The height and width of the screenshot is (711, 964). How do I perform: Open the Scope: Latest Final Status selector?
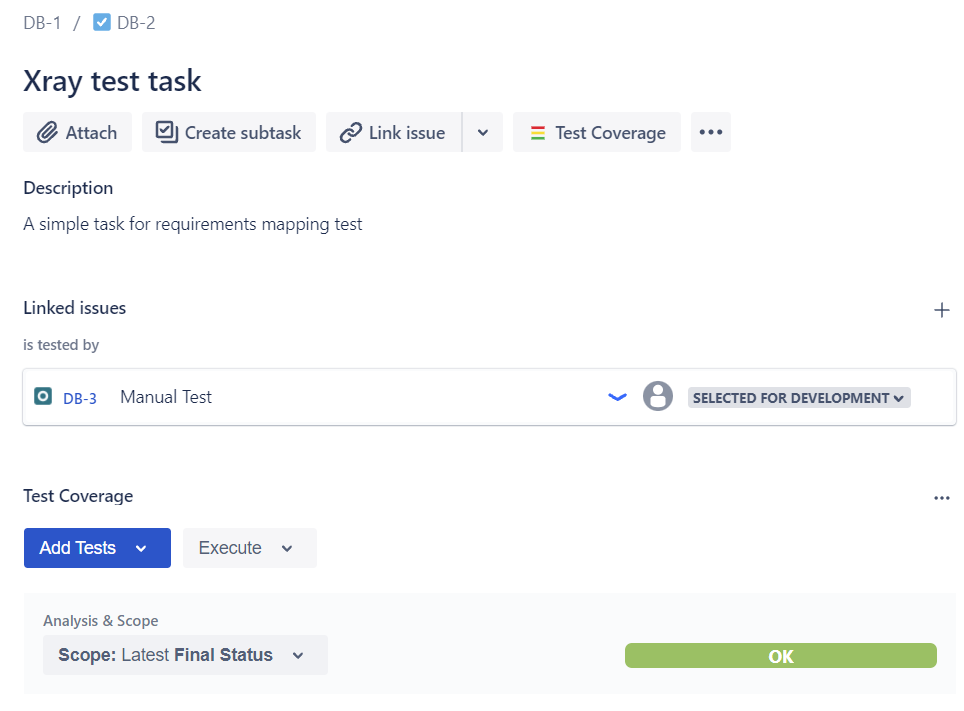[184, 655]
